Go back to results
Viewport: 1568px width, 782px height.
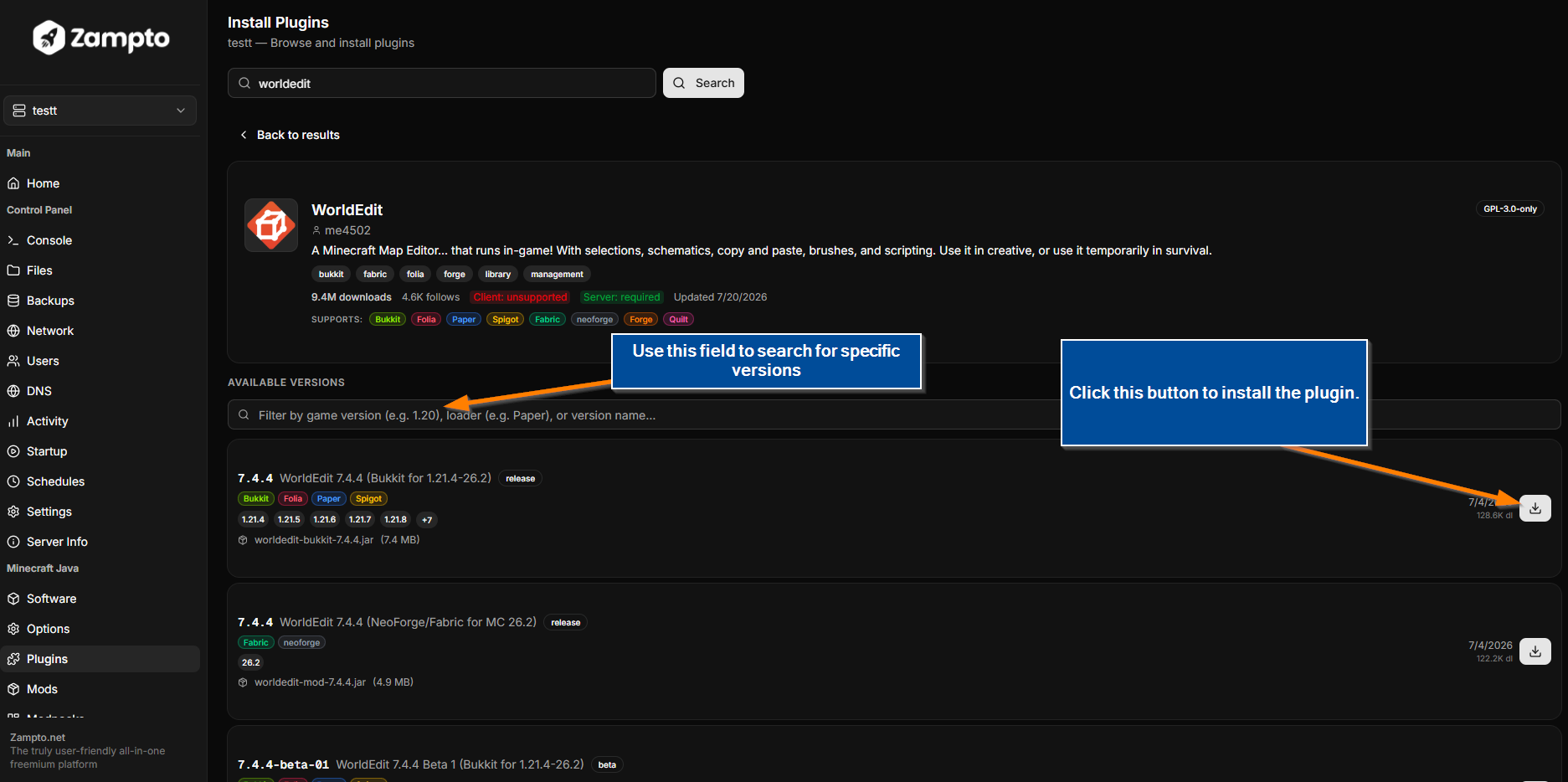(290, 135)
